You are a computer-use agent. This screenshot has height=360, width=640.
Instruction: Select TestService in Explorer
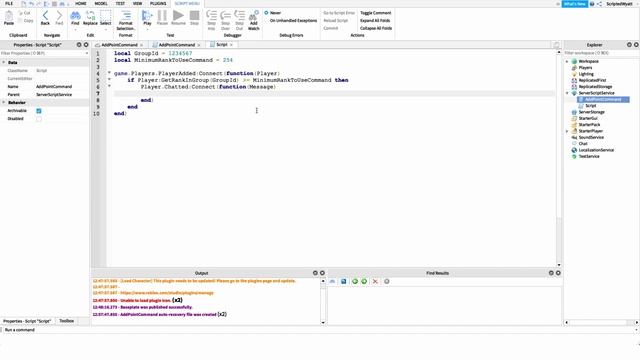pos(589,156)
